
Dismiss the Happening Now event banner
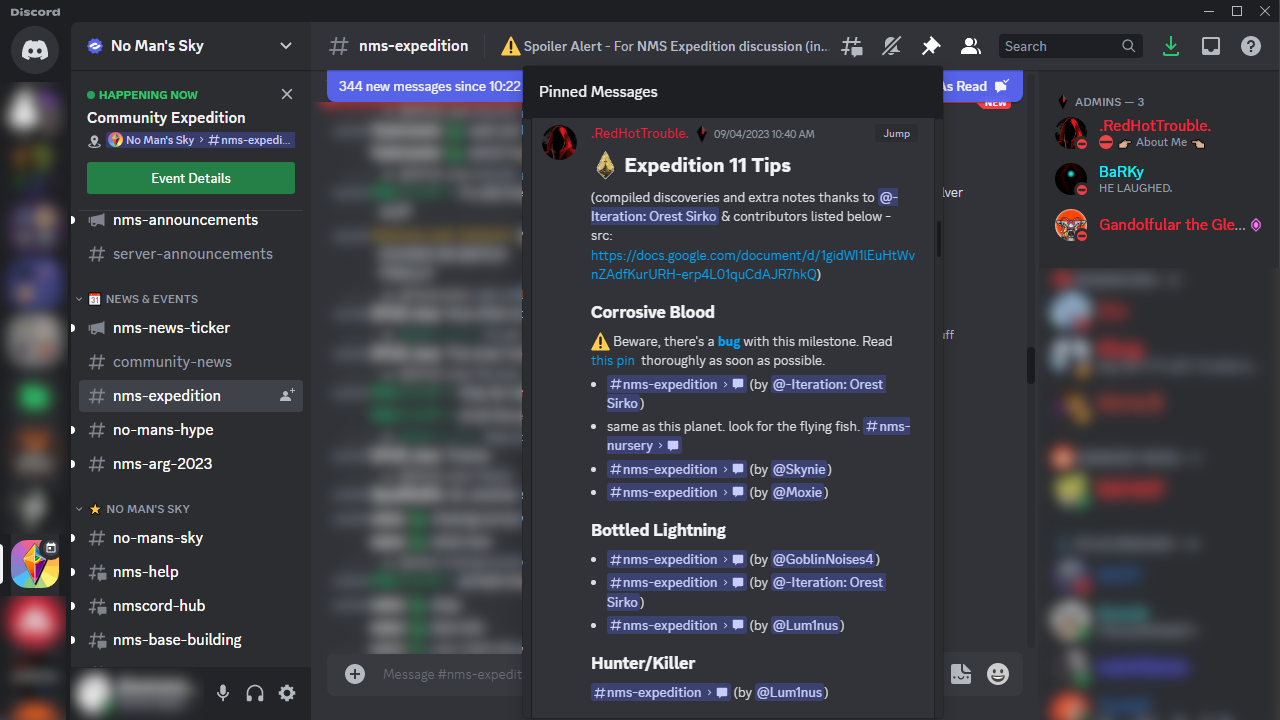tap(287, 94)
